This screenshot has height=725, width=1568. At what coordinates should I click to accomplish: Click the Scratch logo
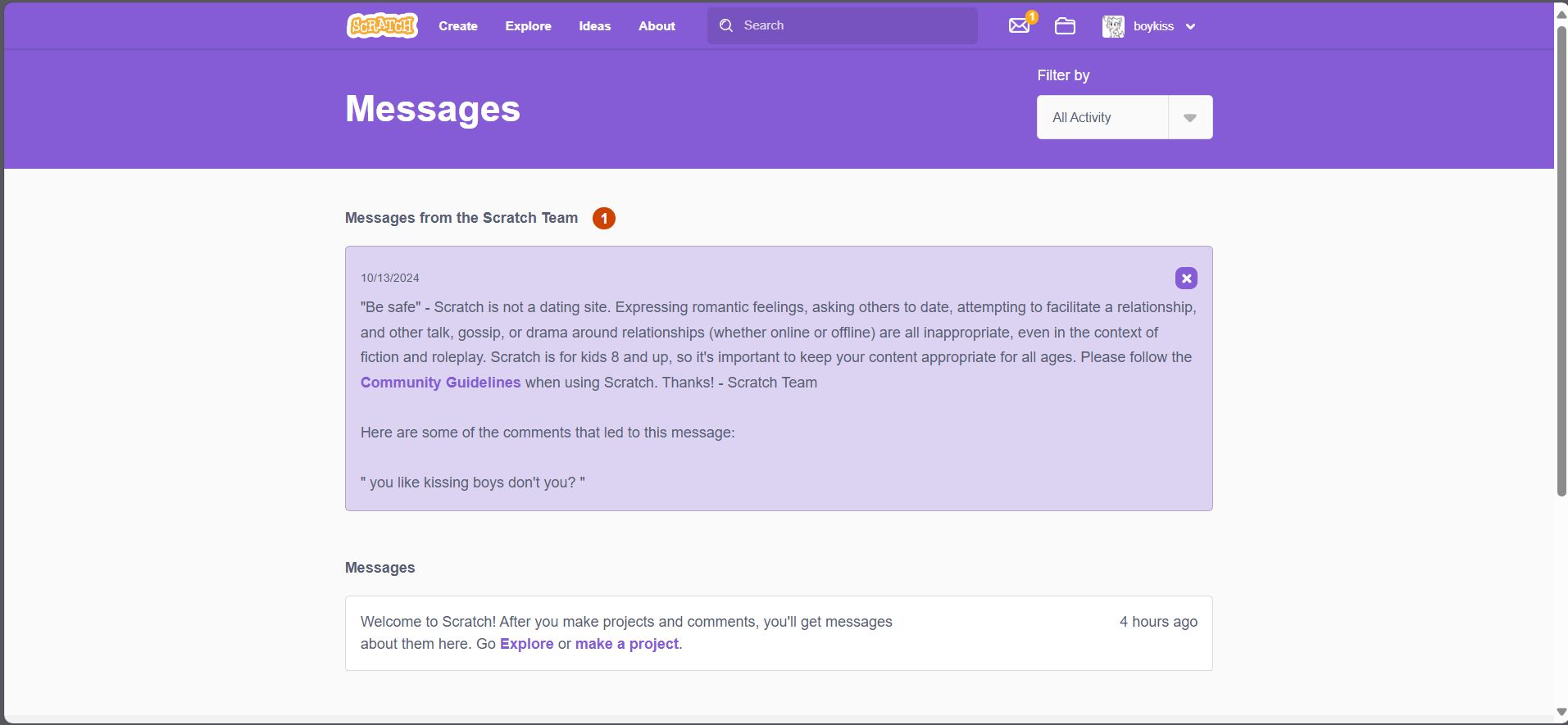382,25
